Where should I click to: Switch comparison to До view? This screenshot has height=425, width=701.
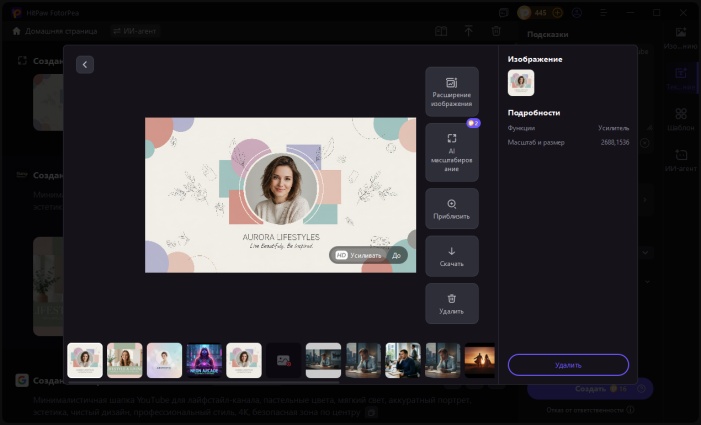396,255
